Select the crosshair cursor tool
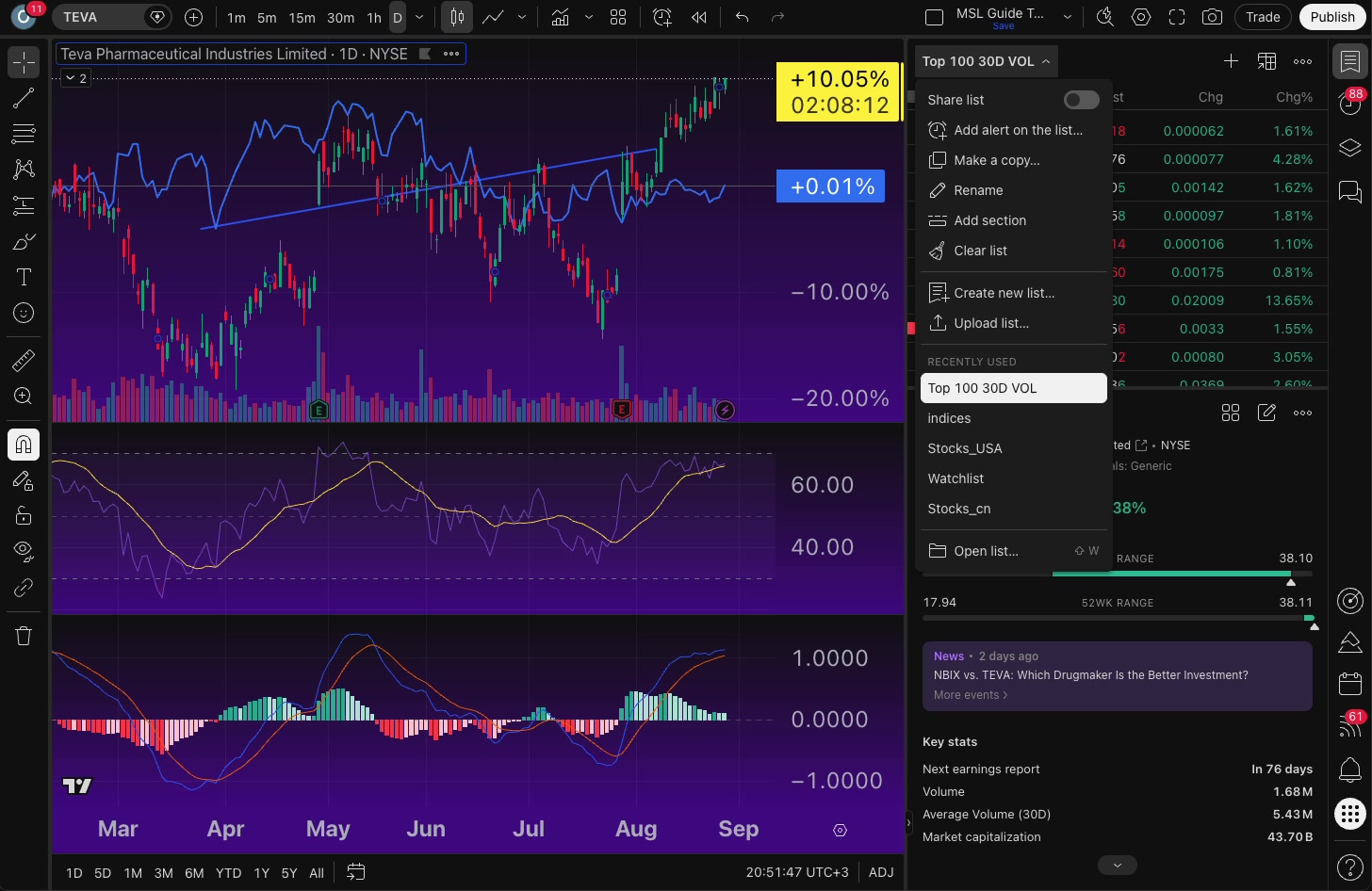1372x891 pixels. (24, 62)
